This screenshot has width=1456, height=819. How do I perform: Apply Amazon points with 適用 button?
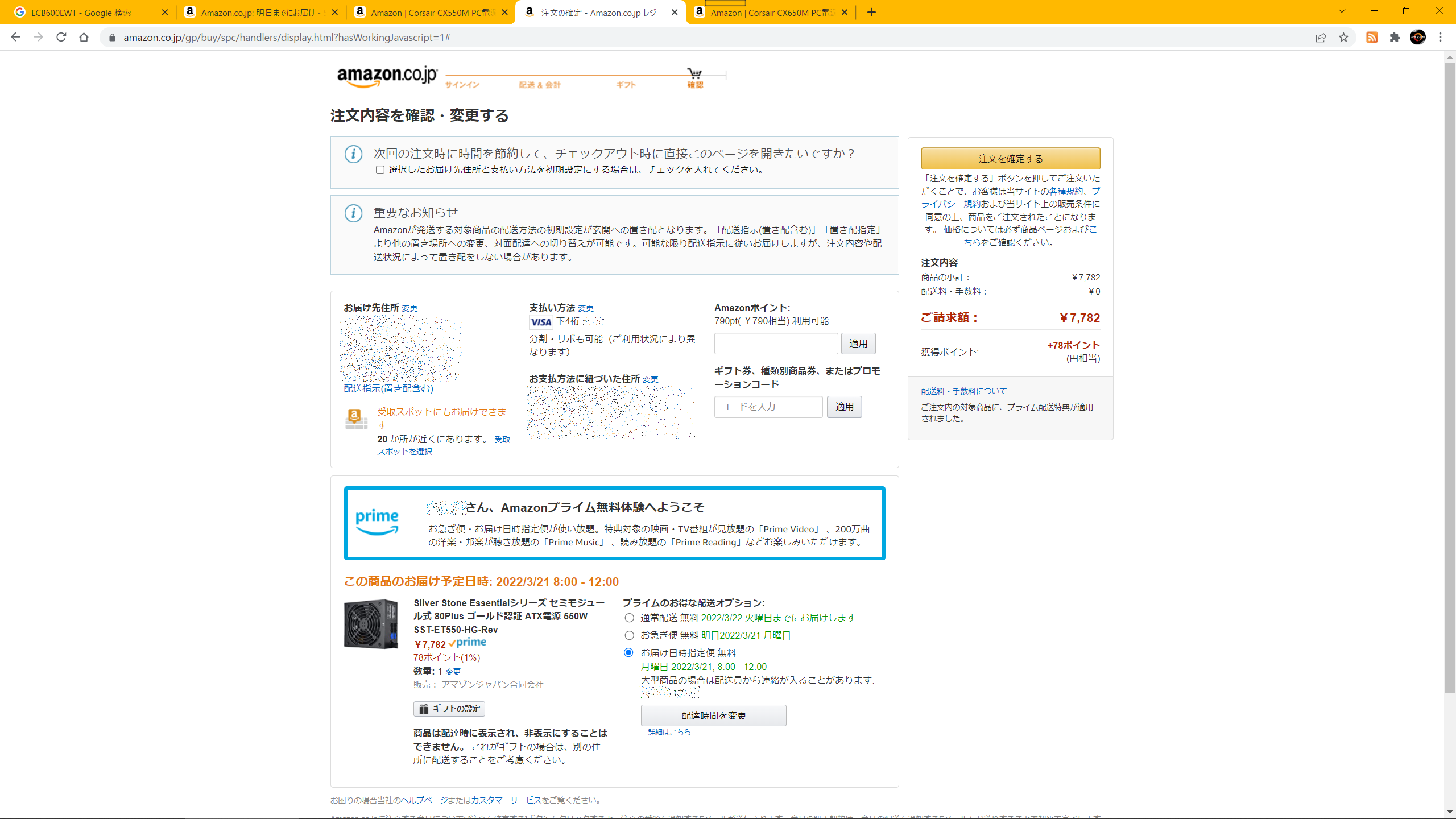pyautogui.click(x=858, y=344)
